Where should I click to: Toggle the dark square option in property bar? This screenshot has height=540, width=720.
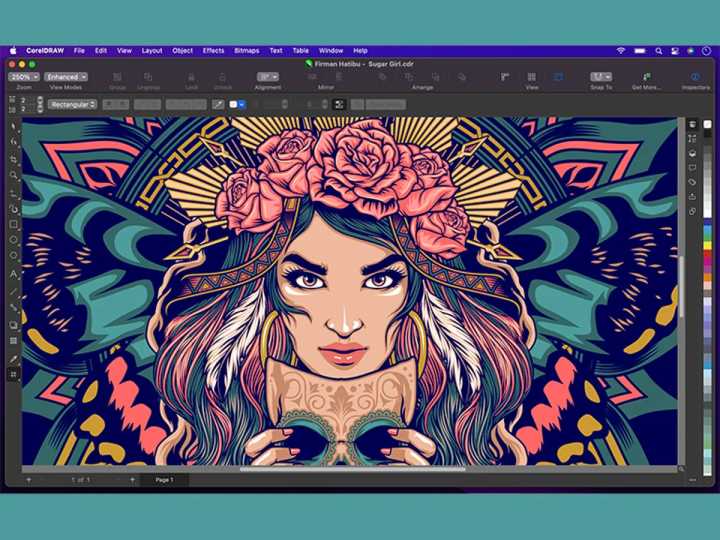(x=339, y=105)
